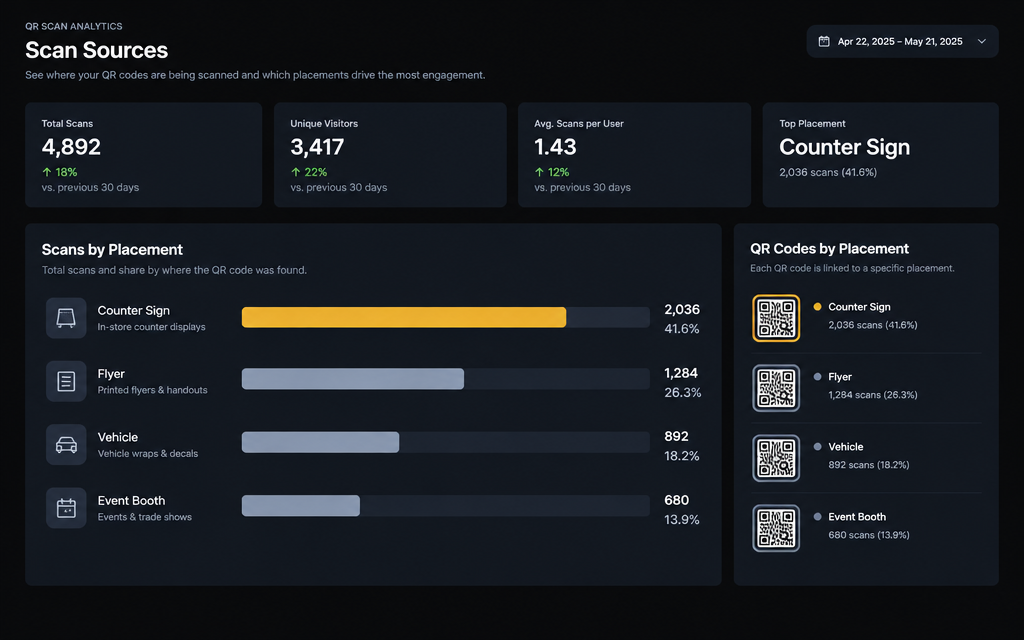Open the Vehicle QR code thumbnail
The height and width of the screenshot is (640, 1024).
776,458
